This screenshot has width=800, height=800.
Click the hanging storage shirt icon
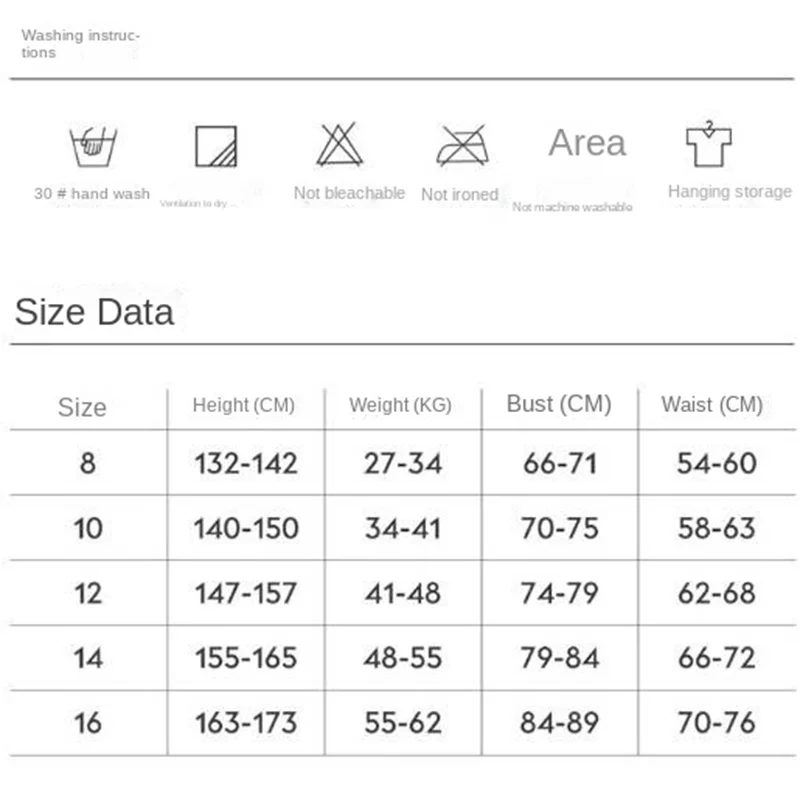pos(709,144)
